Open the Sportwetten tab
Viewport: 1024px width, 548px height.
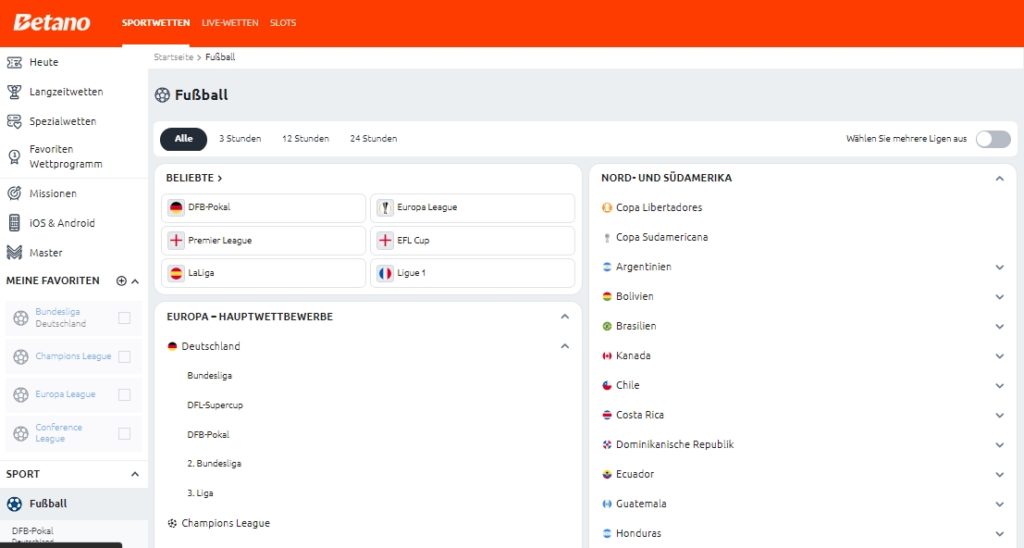[x=155, y=23]
